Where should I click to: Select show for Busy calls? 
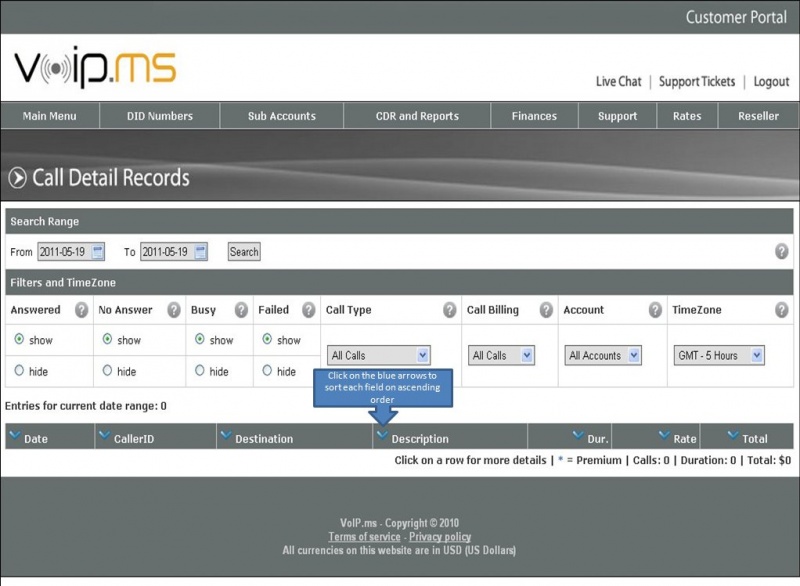click(x=199, y=339)
